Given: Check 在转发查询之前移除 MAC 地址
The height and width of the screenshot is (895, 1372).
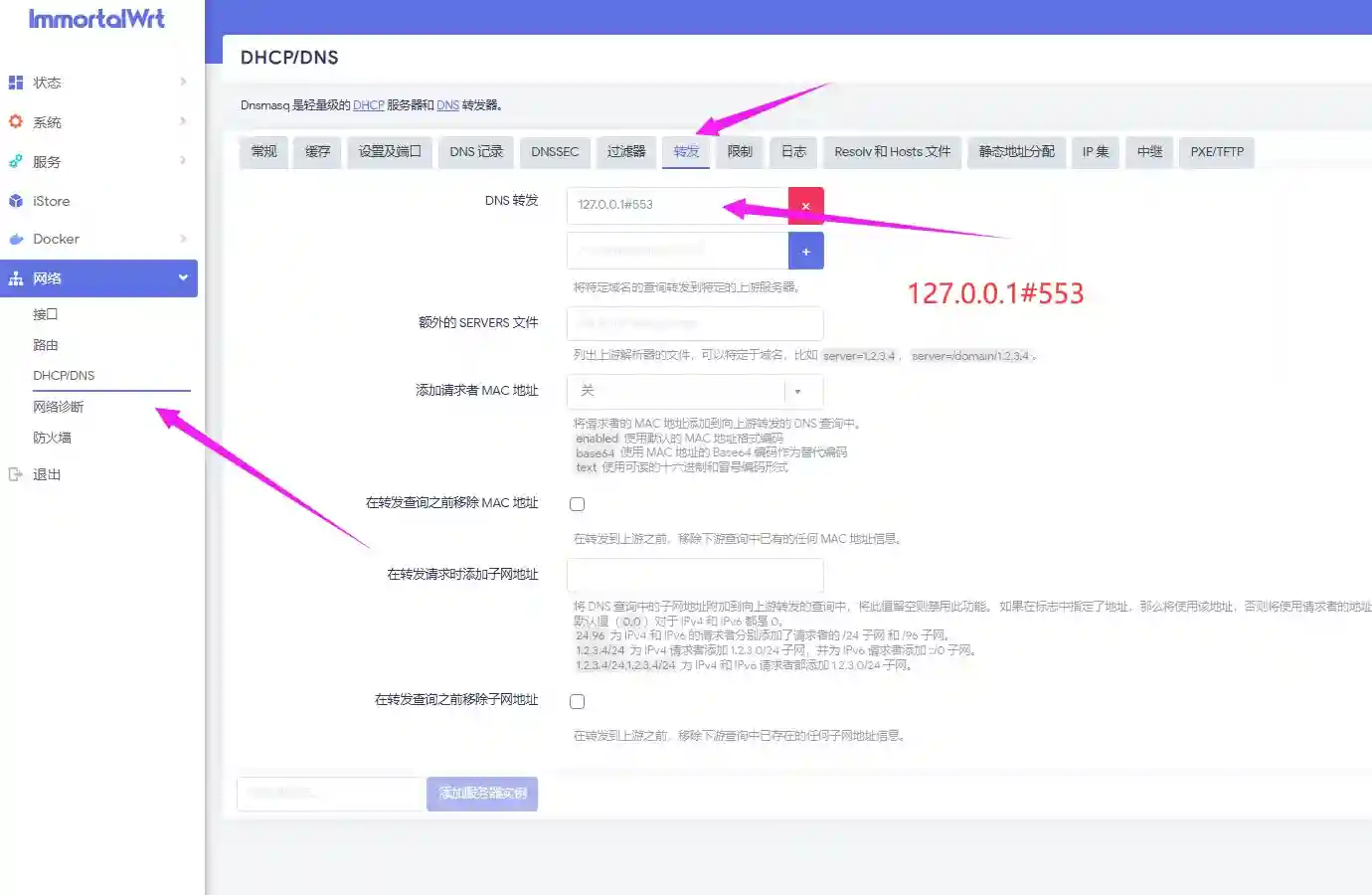Looking at the screenshot, I should (577, 503).
